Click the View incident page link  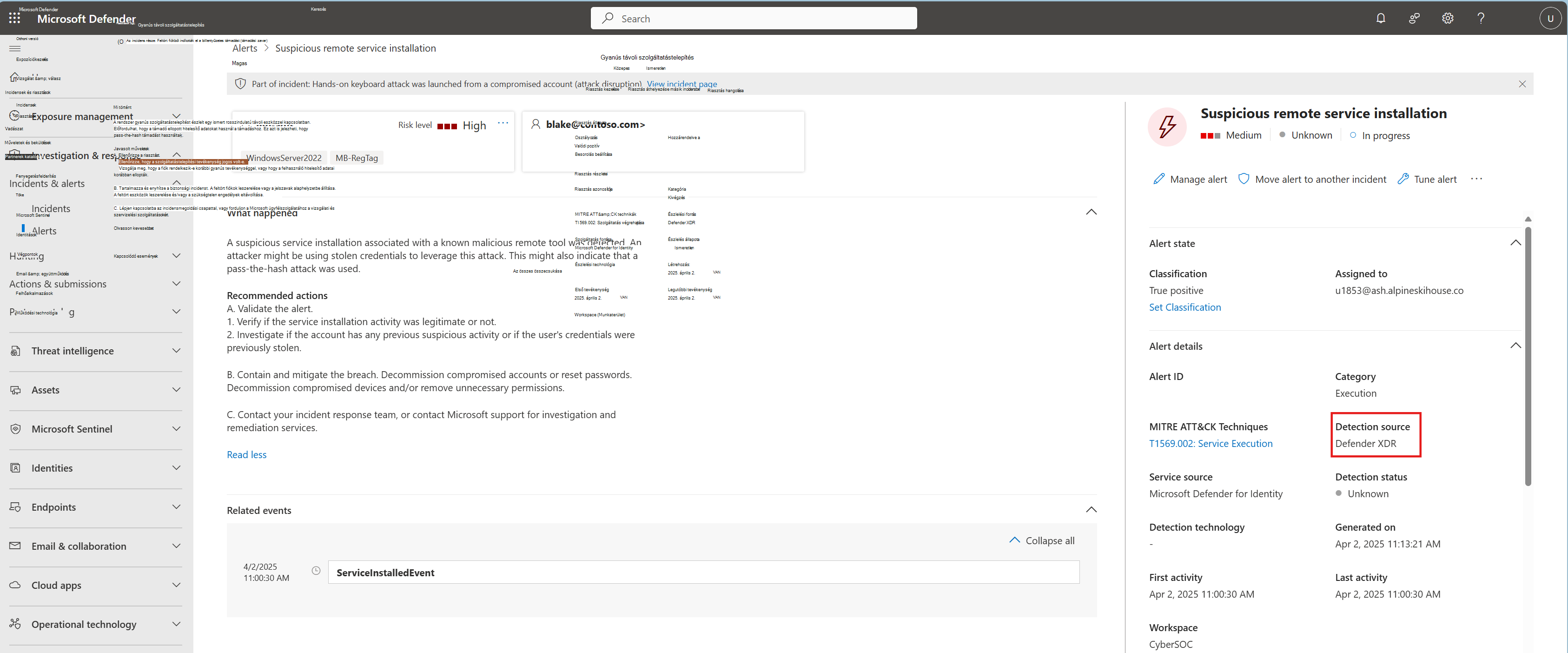[x=682, y=84]
